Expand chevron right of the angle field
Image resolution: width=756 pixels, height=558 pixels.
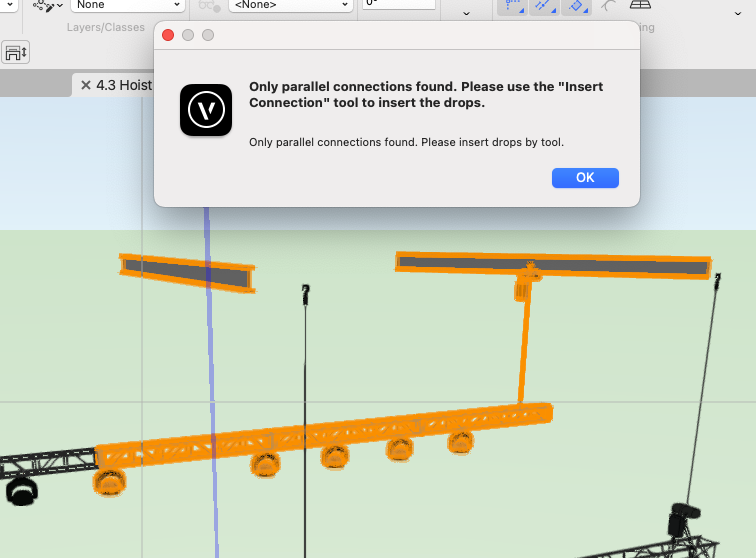tap(466, 13)
